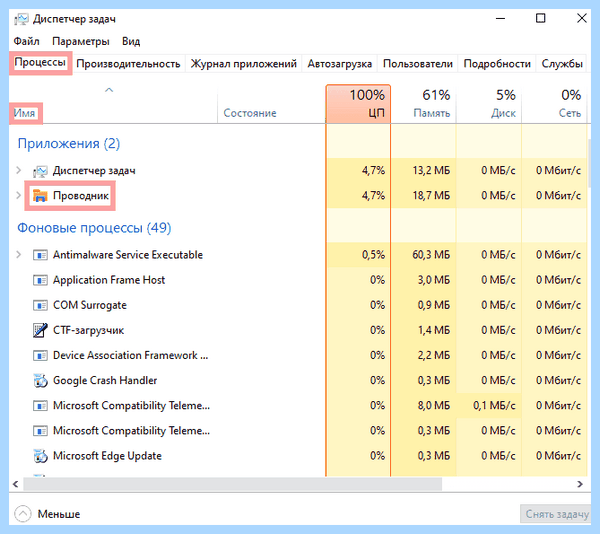Click the Antimalware Service Executable icon
Image resolution: width=600 pixels, height=534 pixels.
(x=40, y=255)
